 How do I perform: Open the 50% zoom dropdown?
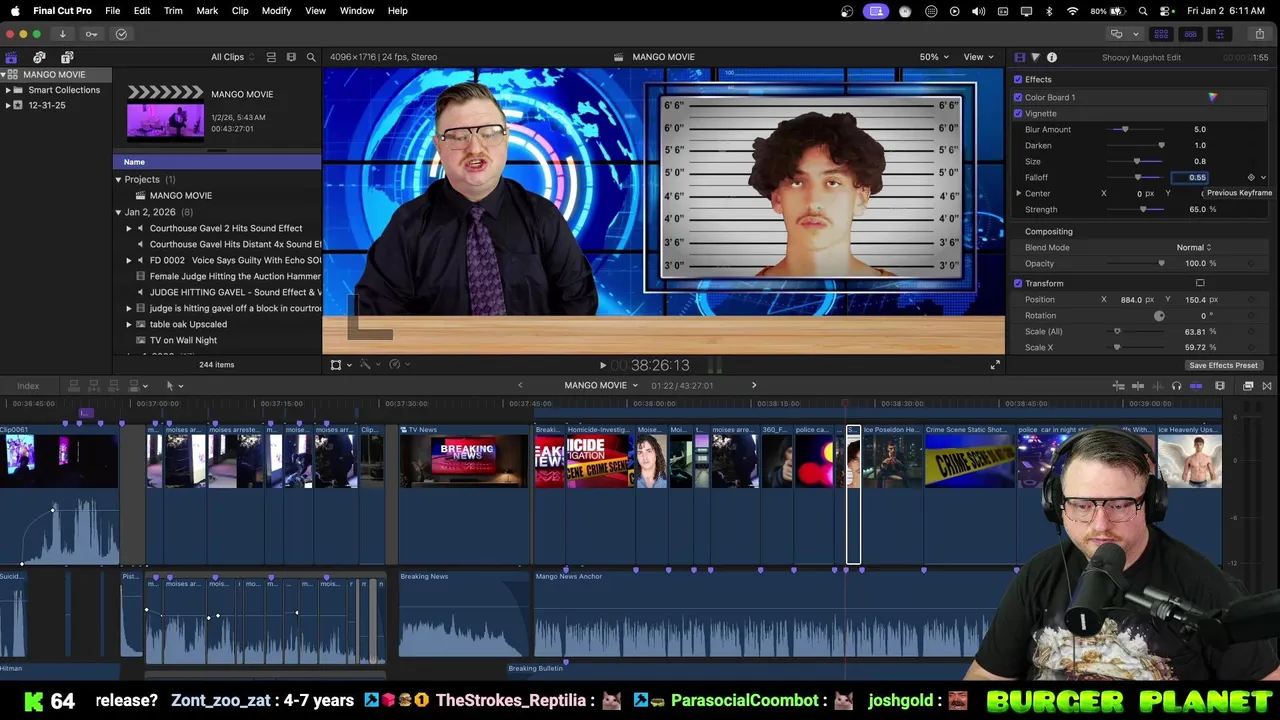pos(934,57)
